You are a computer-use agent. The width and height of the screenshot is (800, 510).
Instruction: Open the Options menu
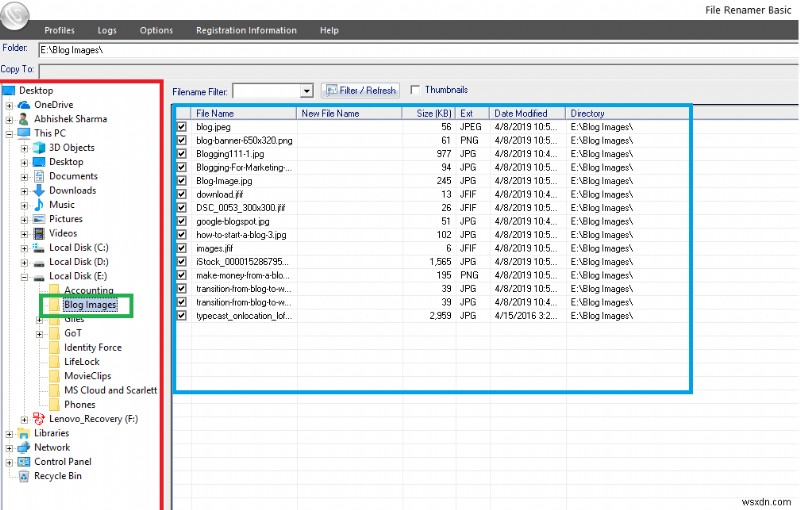click(156, 30)
